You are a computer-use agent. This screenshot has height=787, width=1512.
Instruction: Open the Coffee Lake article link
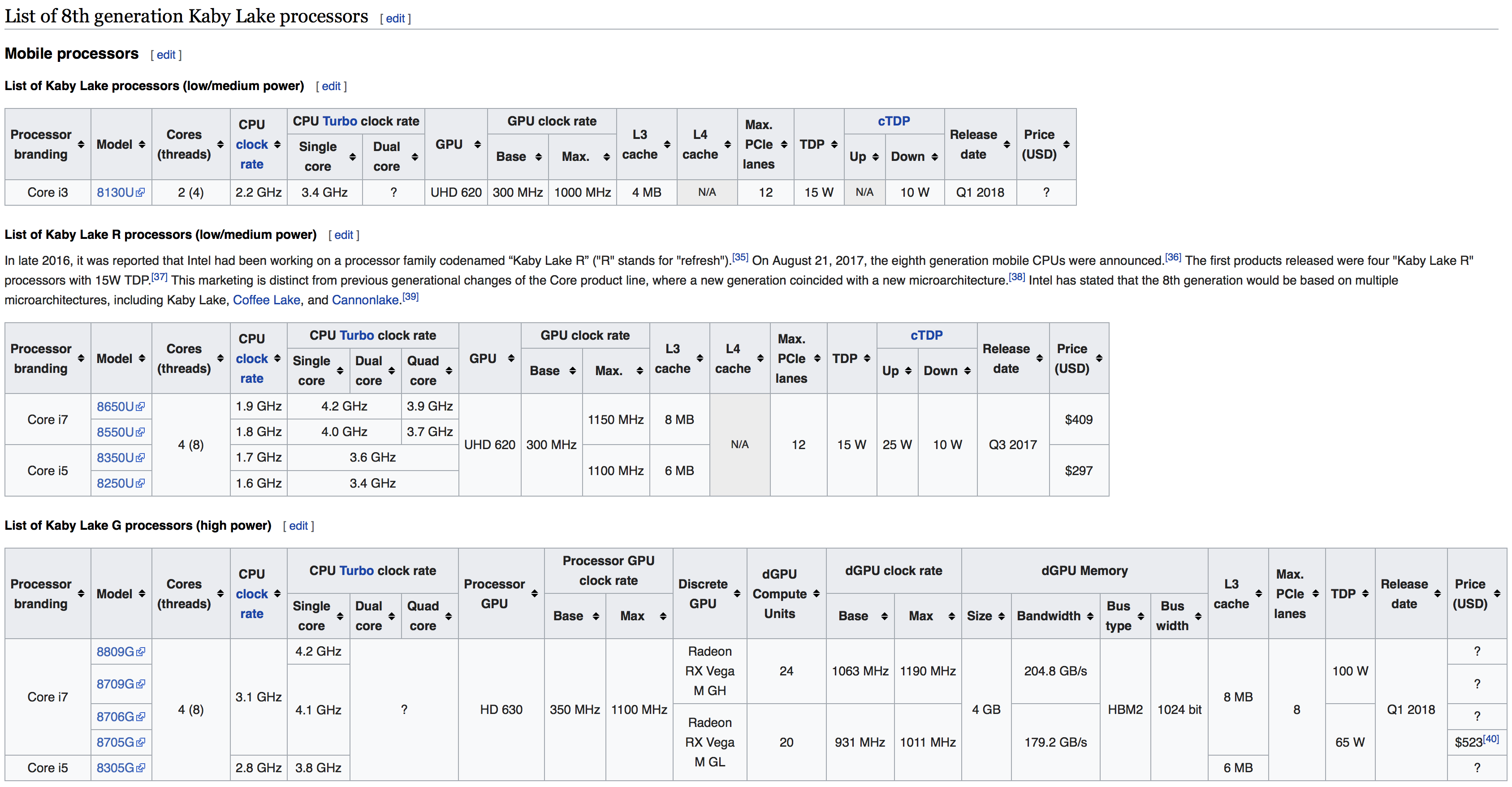click(267, 300)
